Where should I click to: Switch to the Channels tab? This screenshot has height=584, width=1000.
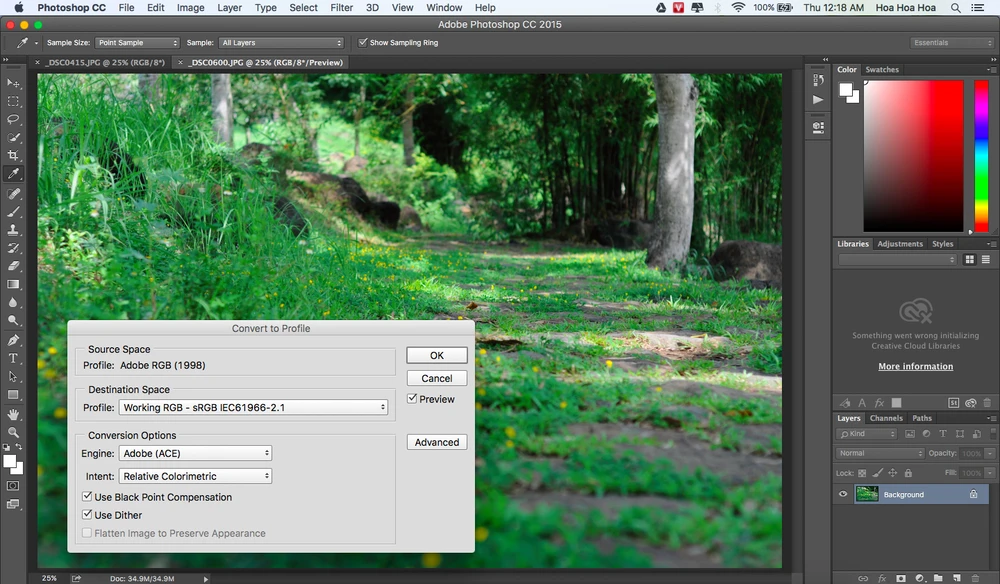(x=885, y=418)
